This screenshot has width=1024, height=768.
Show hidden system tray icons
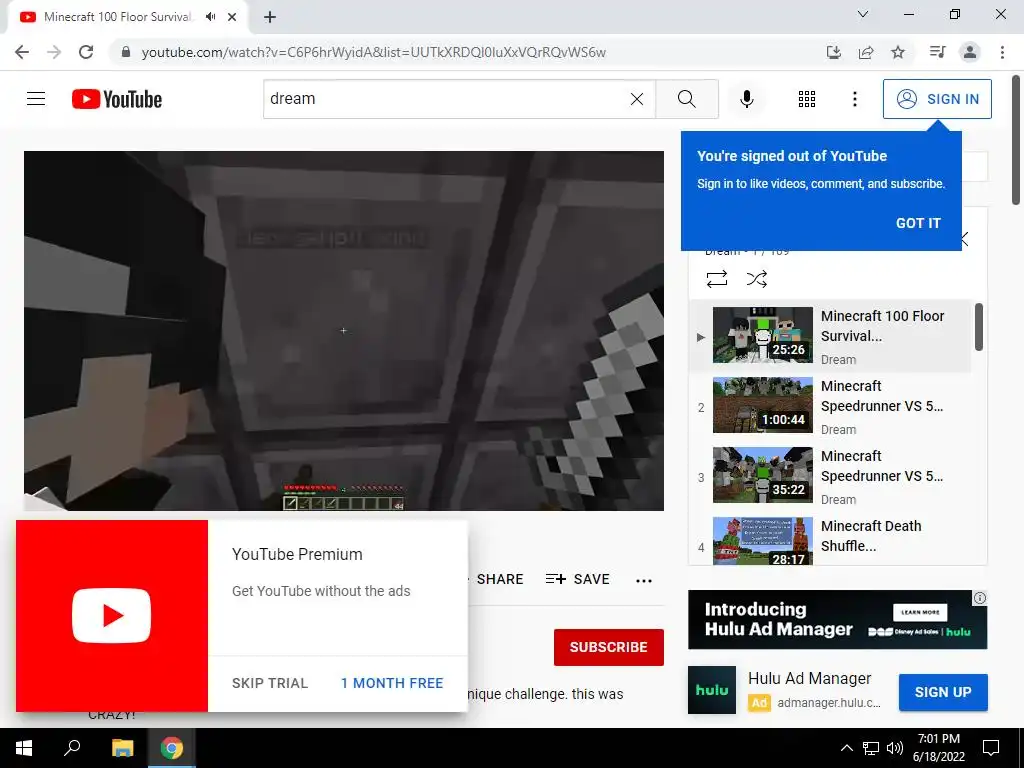pyautogui.click(x=846, y=748)
